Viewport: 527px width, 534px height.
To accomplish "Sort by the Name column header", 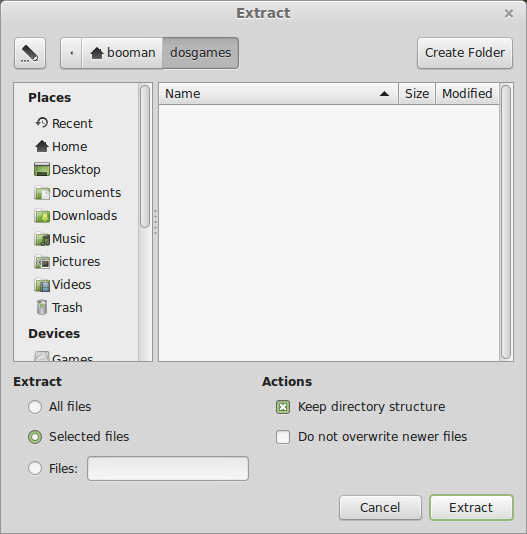I will pyautogui.click(x=278, y=94).
